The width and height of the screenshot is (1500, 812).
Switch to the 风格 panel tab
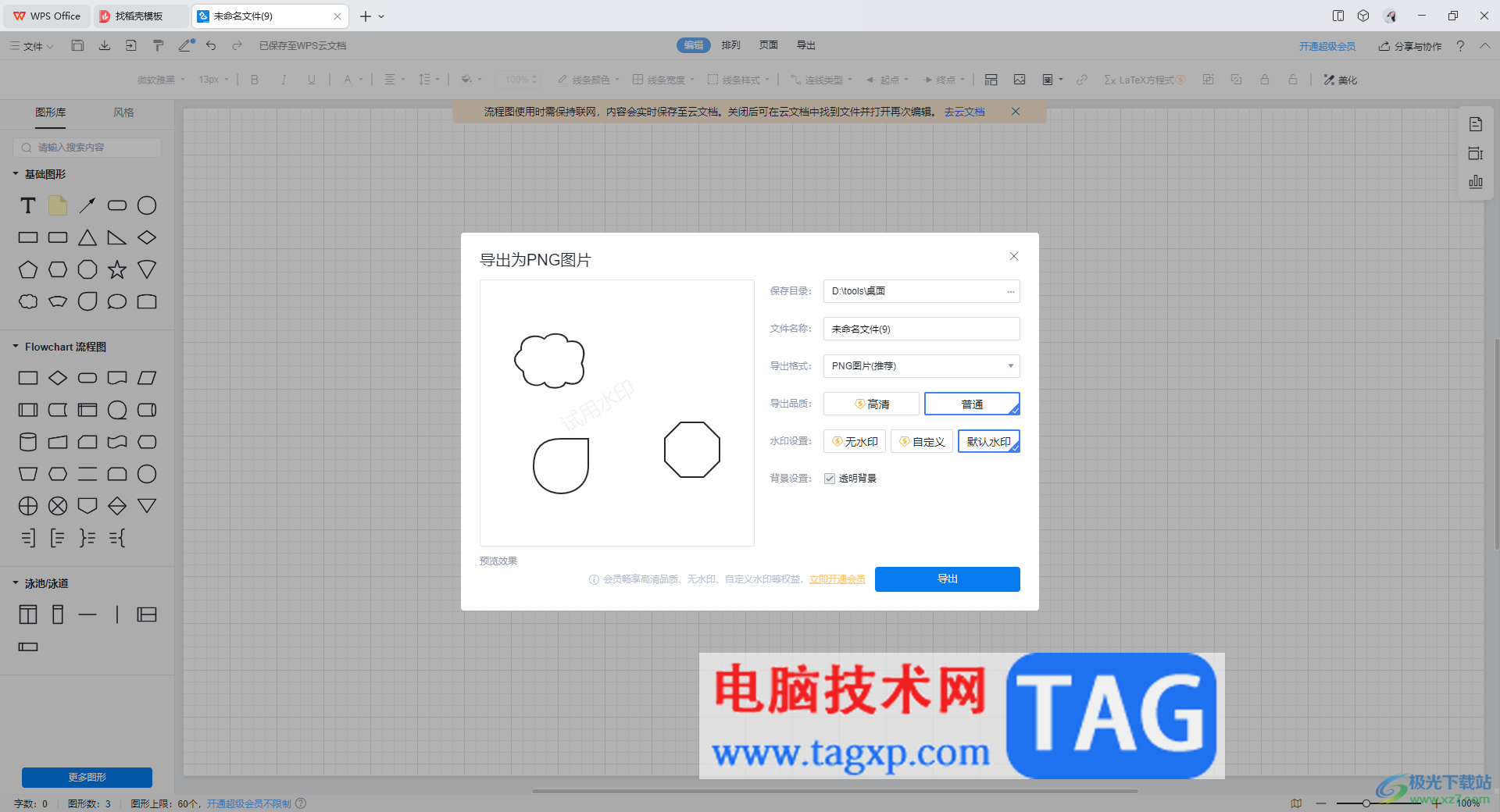pos(123,112)
